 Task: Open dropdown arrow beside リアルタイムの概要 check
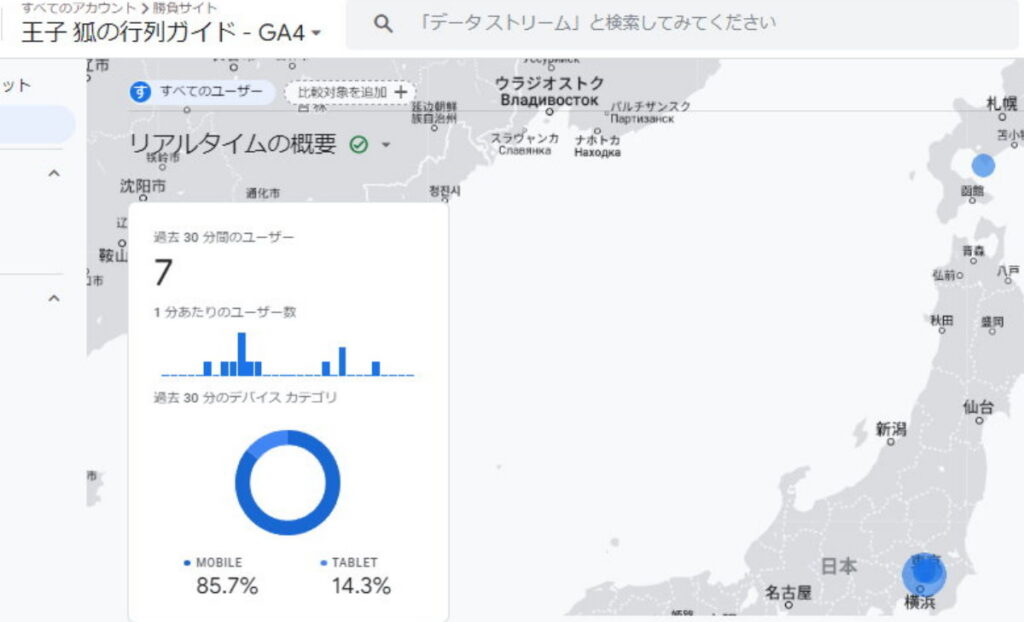[386, 145]
